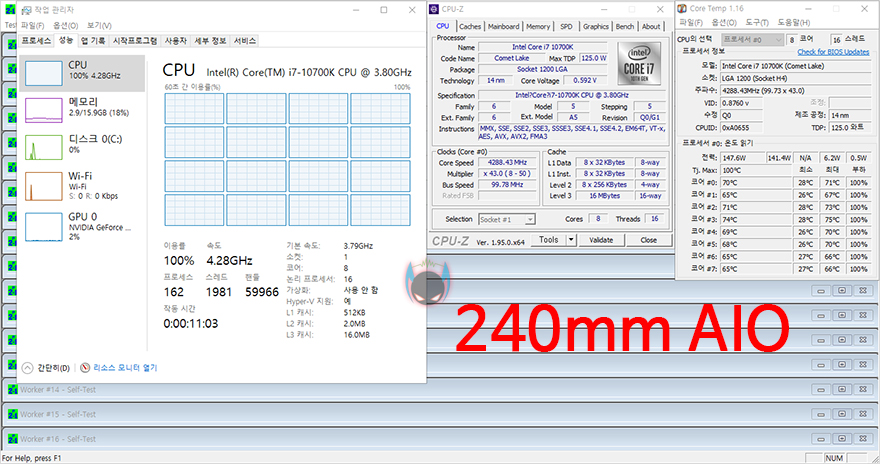Open Task Manager 옵션(O) menu
The width and height of the screenshot is (880, 464).
(x=66, y=26)
